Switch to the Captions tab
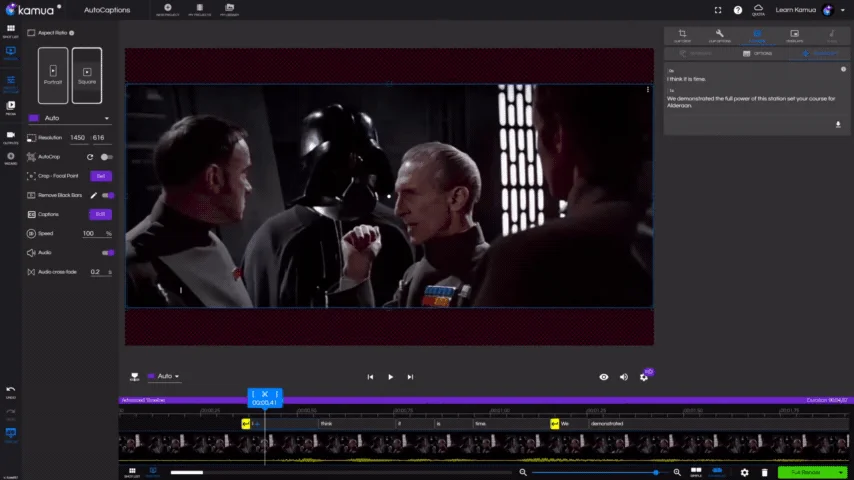The image size is (854, 480). (x=757, y=36)
